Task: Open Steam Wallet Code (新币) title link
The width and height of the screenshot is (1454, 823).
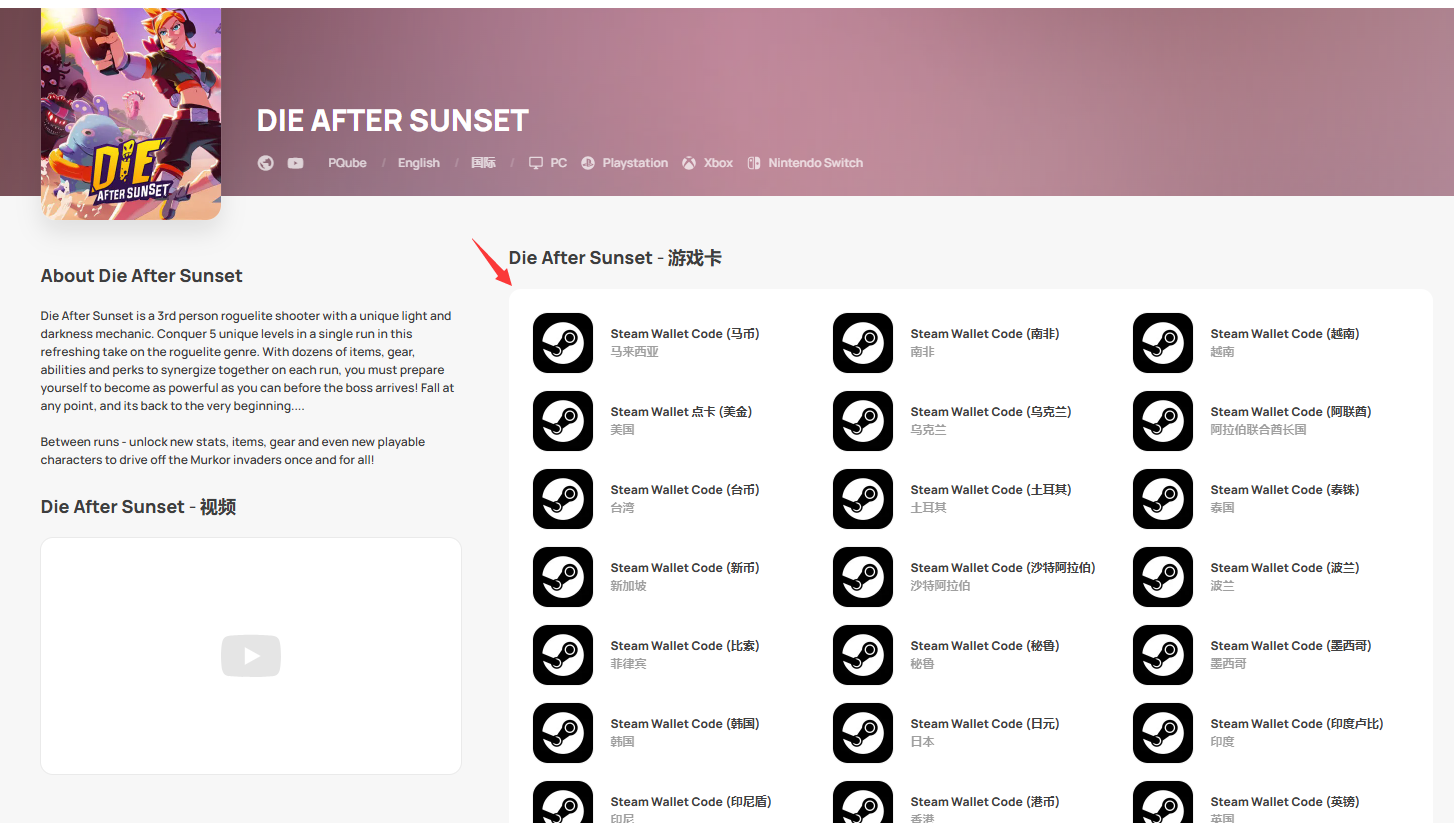Action: (x=685, y=568)
